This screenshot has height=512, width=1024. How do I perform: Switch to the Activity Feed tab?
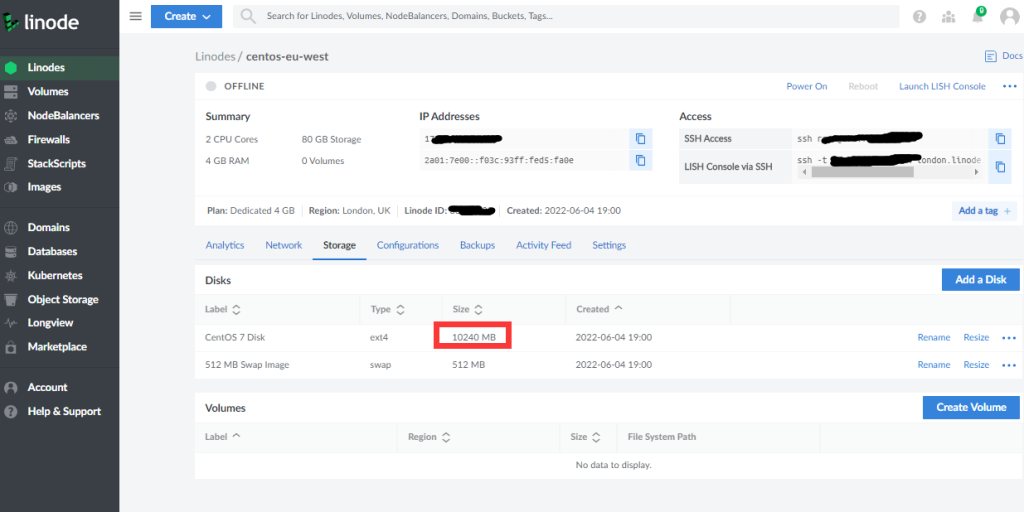[543, 246]
